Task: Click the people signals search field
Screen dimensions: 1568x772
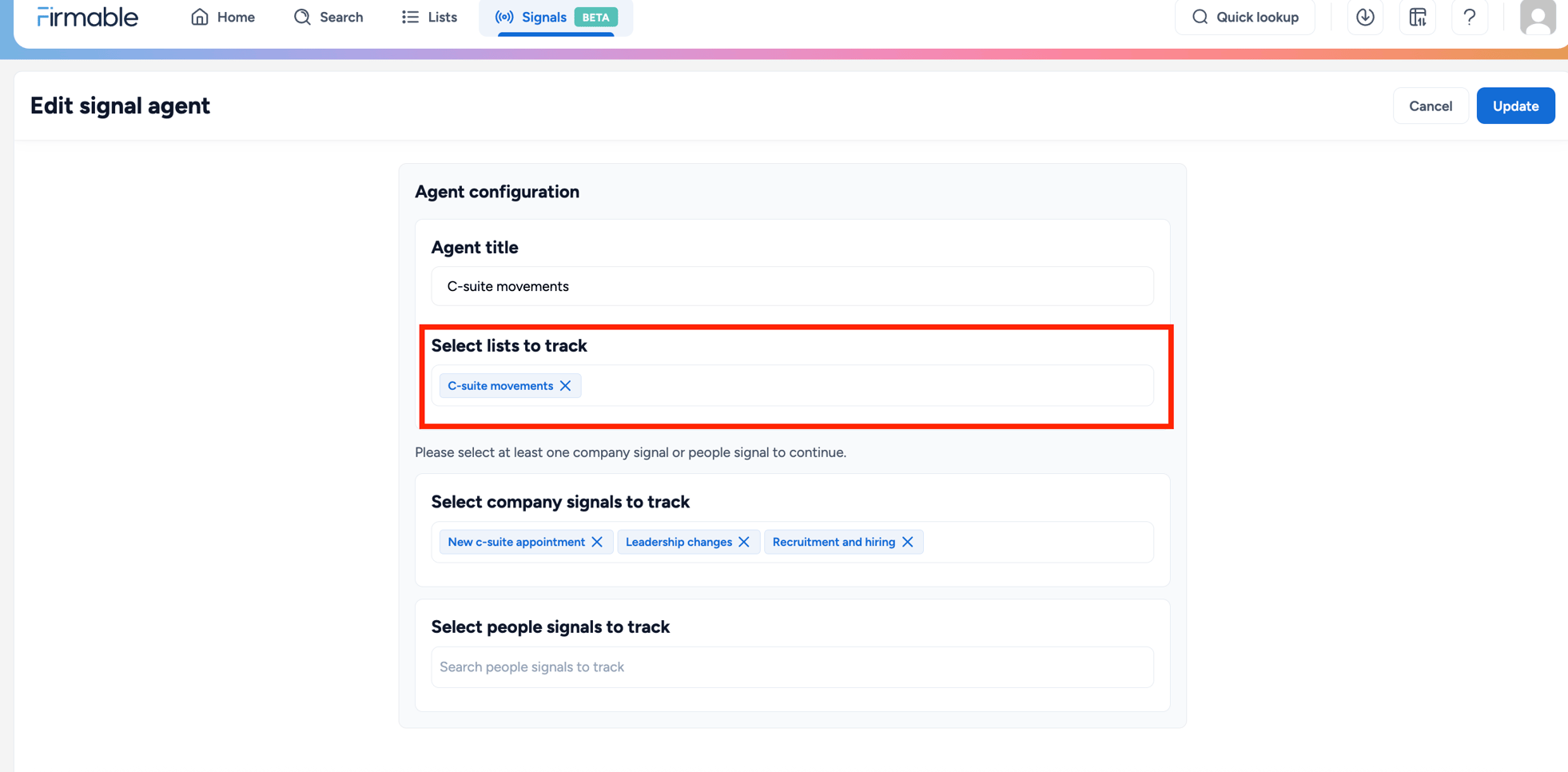Action: point(791,667)
